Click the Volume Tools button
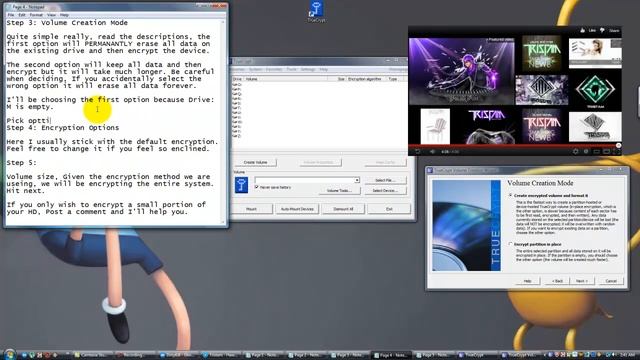 tap(339, 191)
